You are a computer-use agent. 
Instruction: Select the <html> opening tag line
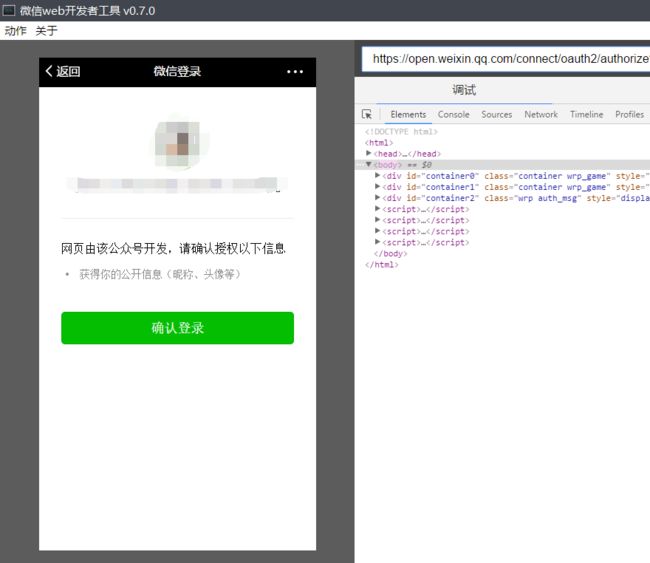pyautogui.click(x=379, y=143)
